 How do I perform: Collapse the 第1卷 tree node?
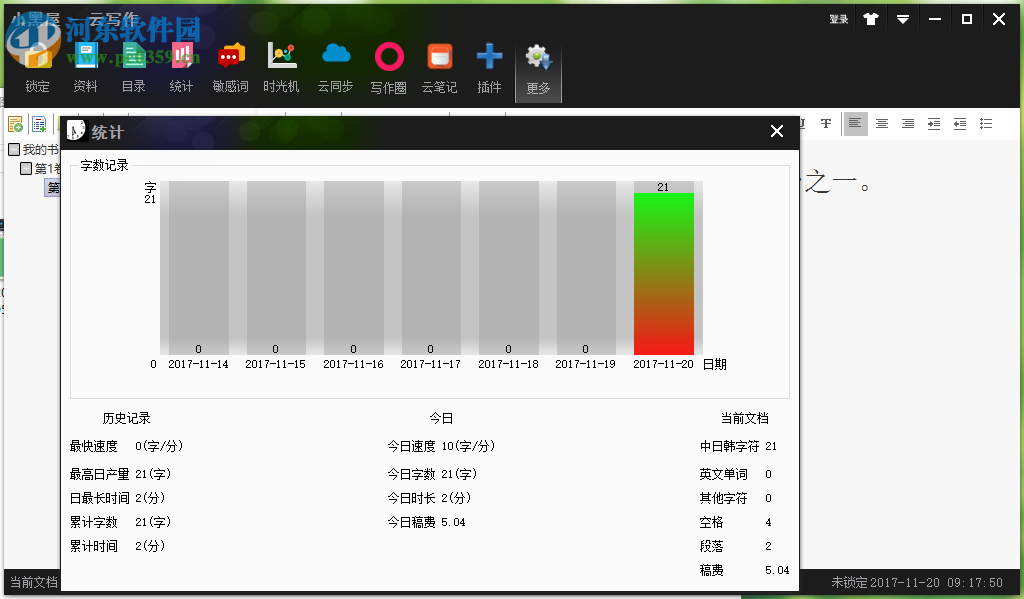(25, 168)
